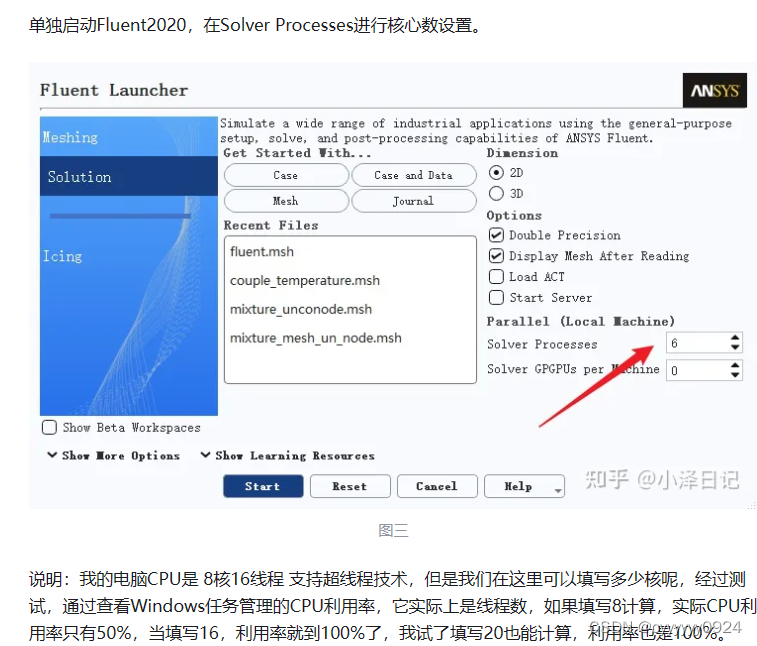757x646 pixels.
Task: Open recent file couple_temperature.msh
Action: [x=305, y=281]
